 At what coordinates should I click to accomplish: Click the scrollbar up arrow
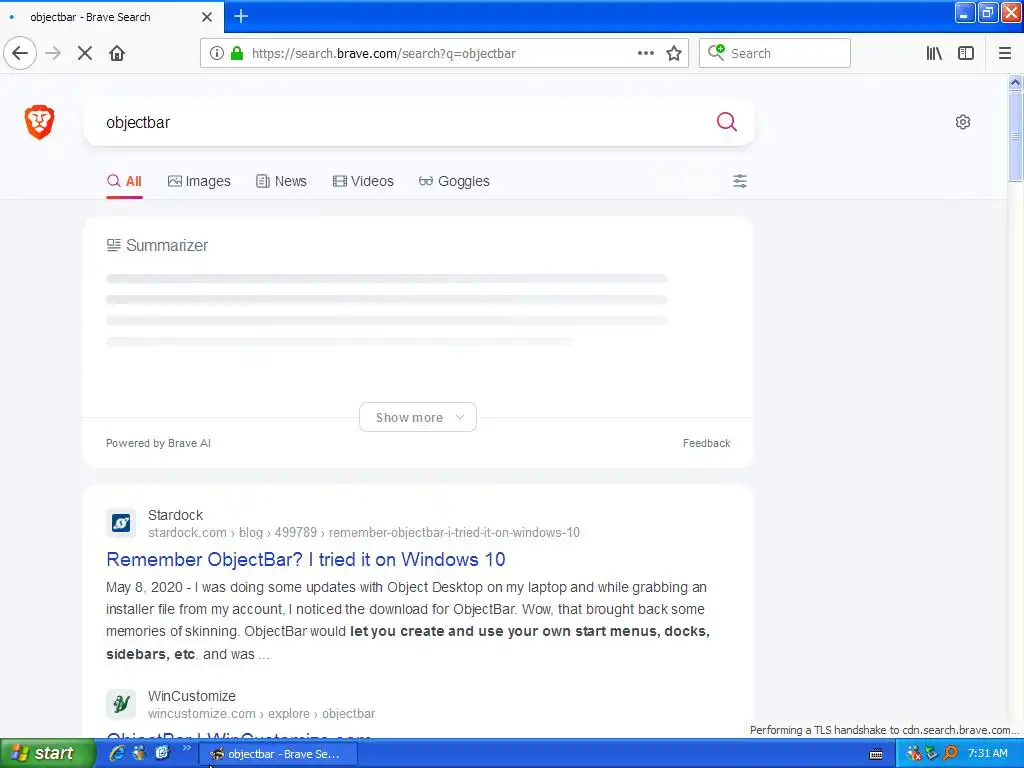1015,82
